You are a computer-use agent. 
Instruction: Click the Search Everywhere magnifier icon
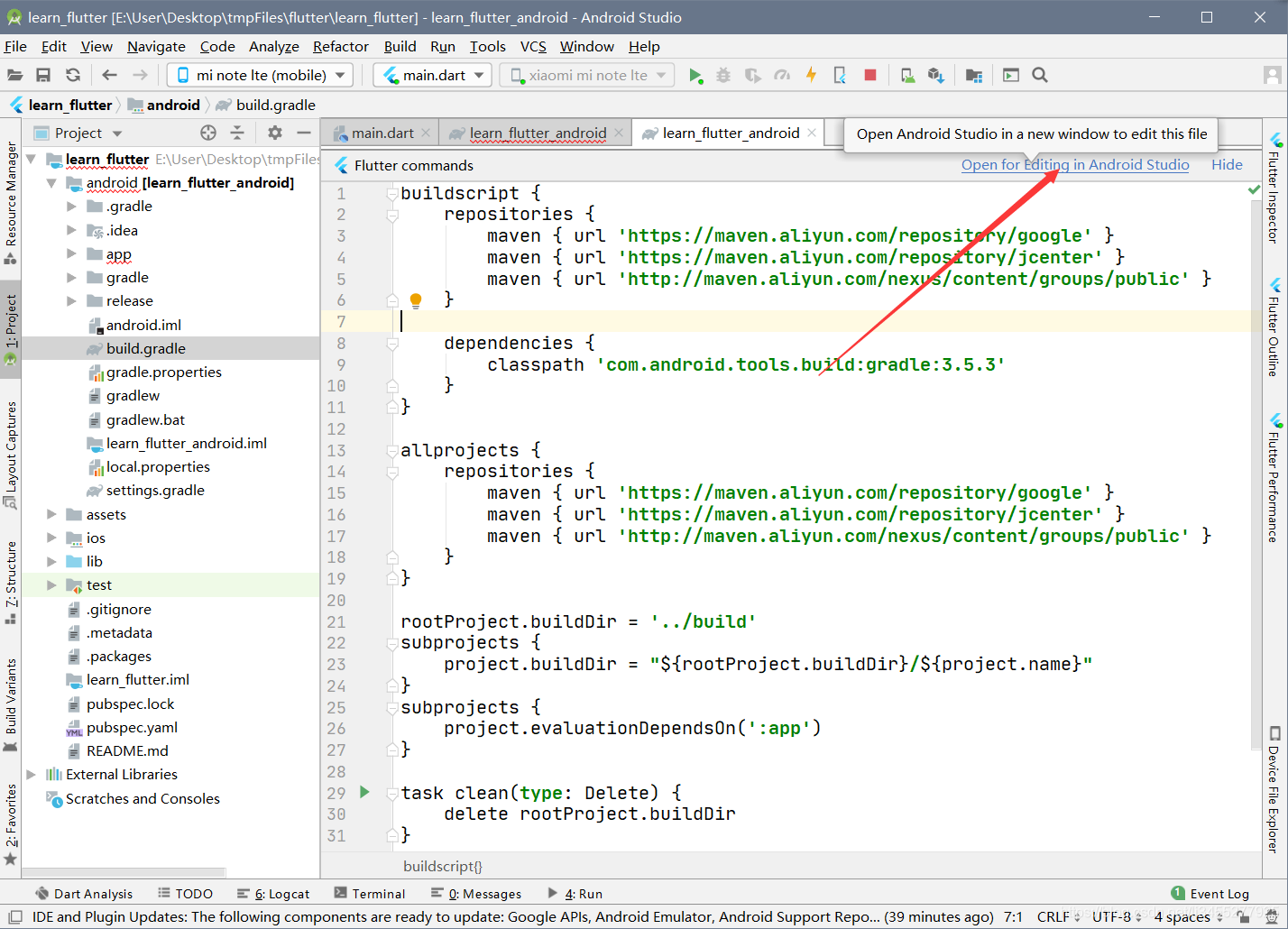click(1040, 76)
